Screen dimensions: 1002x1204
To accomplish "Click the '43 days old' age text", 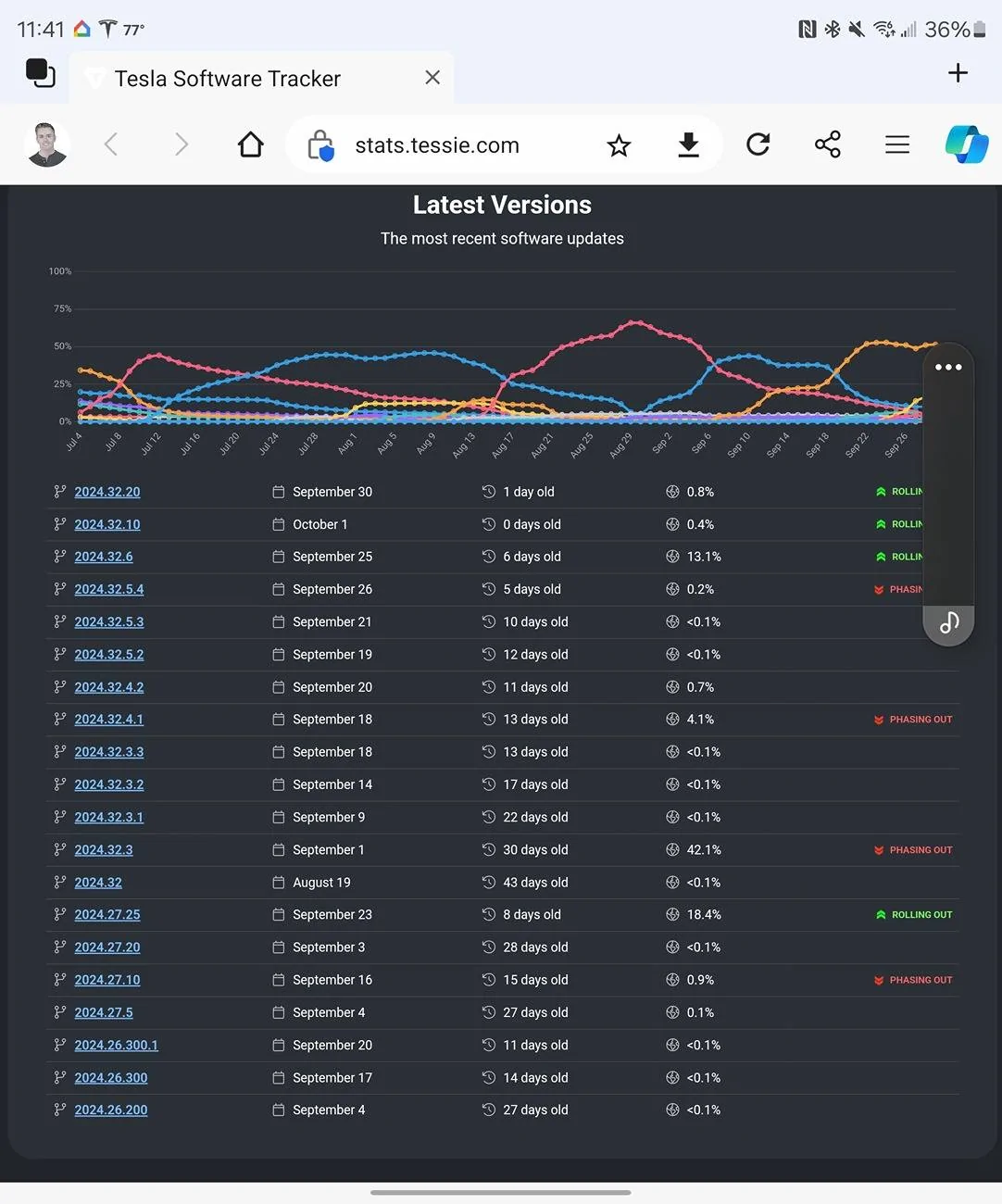I will point(535,883).
